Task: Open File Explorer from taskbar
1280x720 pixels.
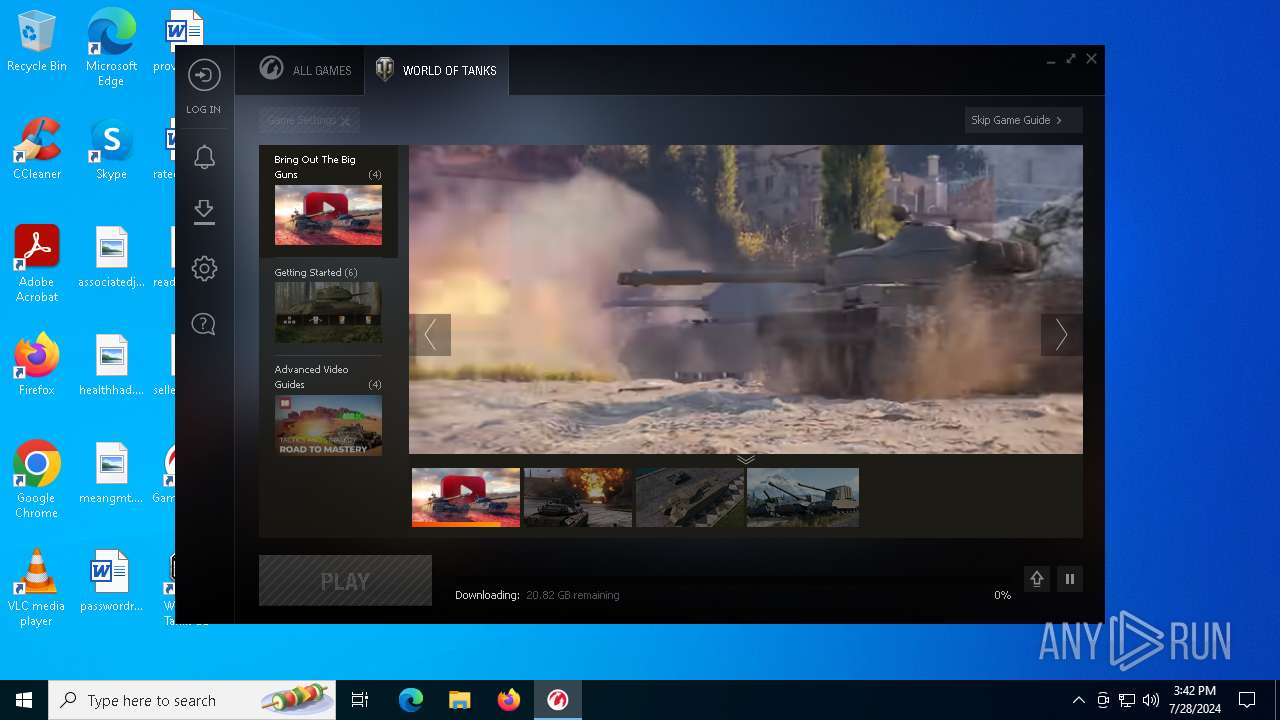Action: click(x=459, y=700)
